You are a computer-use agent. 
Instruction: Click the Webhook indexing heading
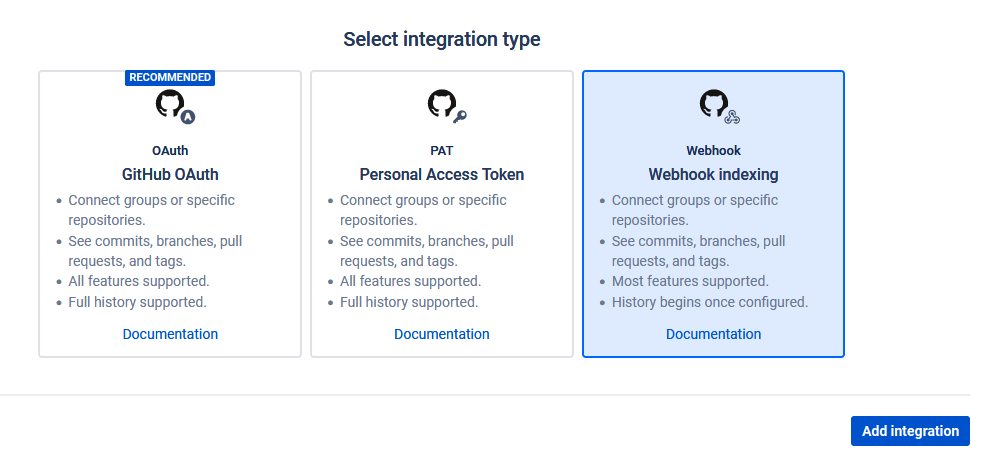pos(713,174)
